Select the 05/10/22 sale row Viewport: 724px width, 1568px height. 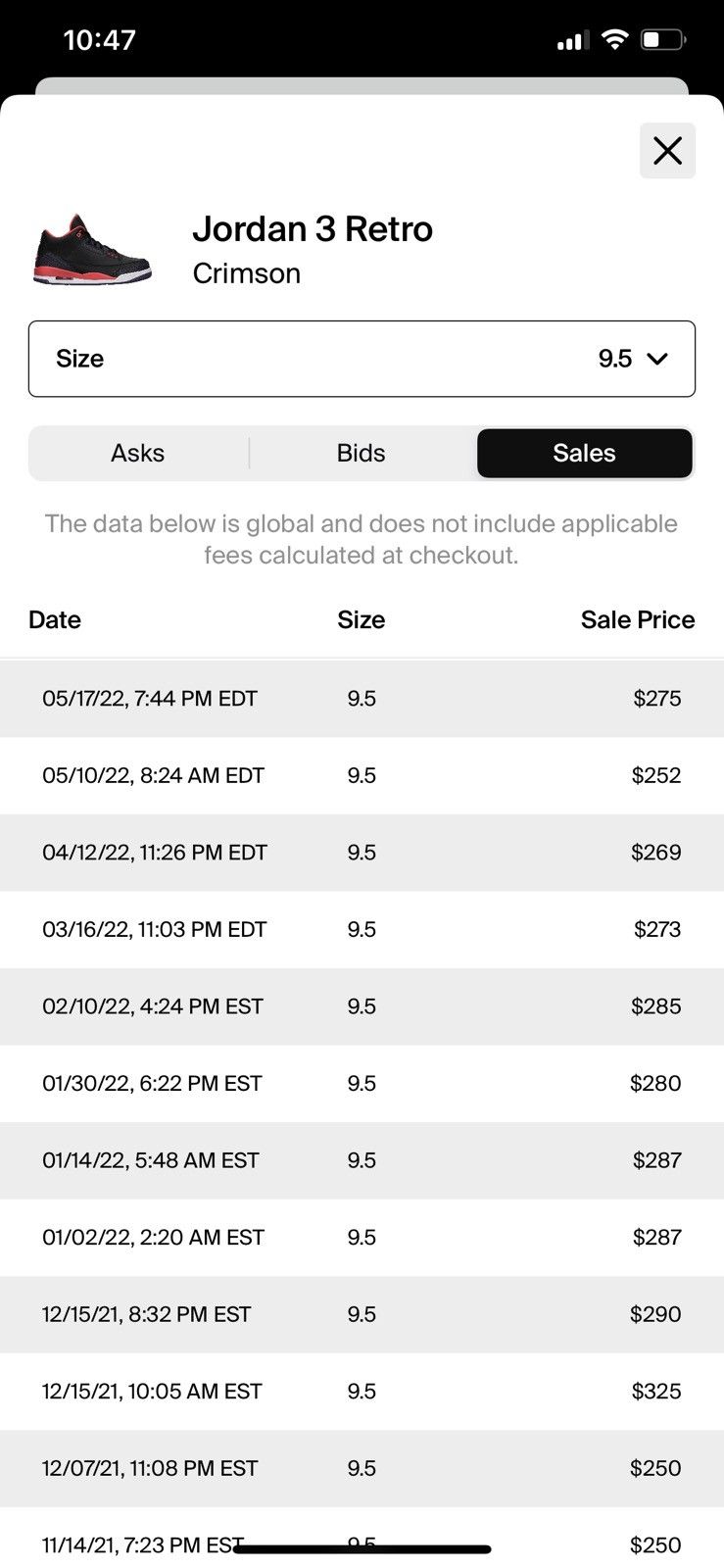point(362,775)
